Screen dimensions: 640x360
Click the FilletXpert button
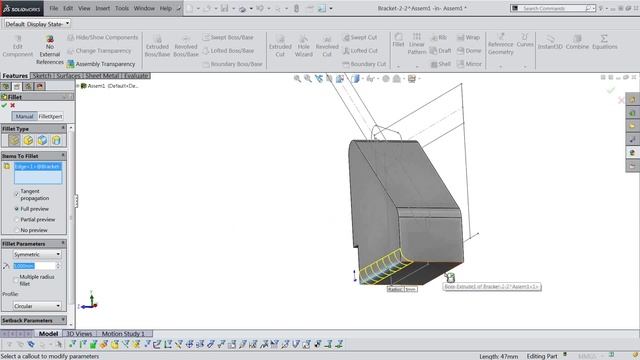click(50, 116)
